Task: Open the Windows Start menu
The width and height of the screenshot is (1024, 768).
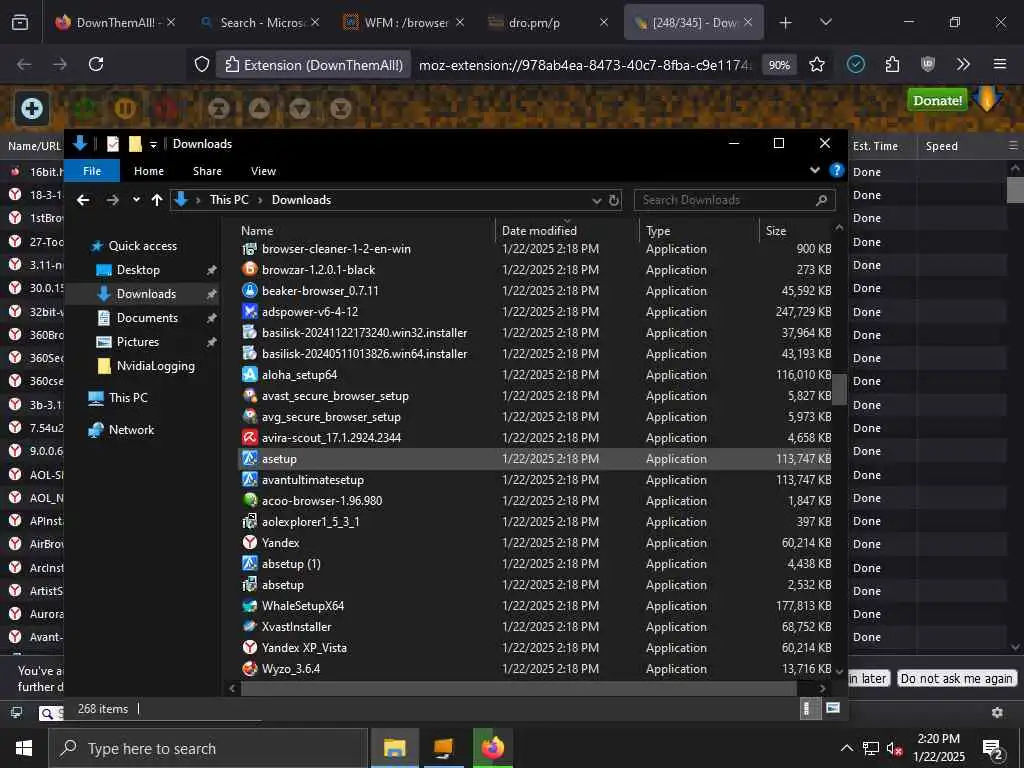Action: [x=24, y=748]
